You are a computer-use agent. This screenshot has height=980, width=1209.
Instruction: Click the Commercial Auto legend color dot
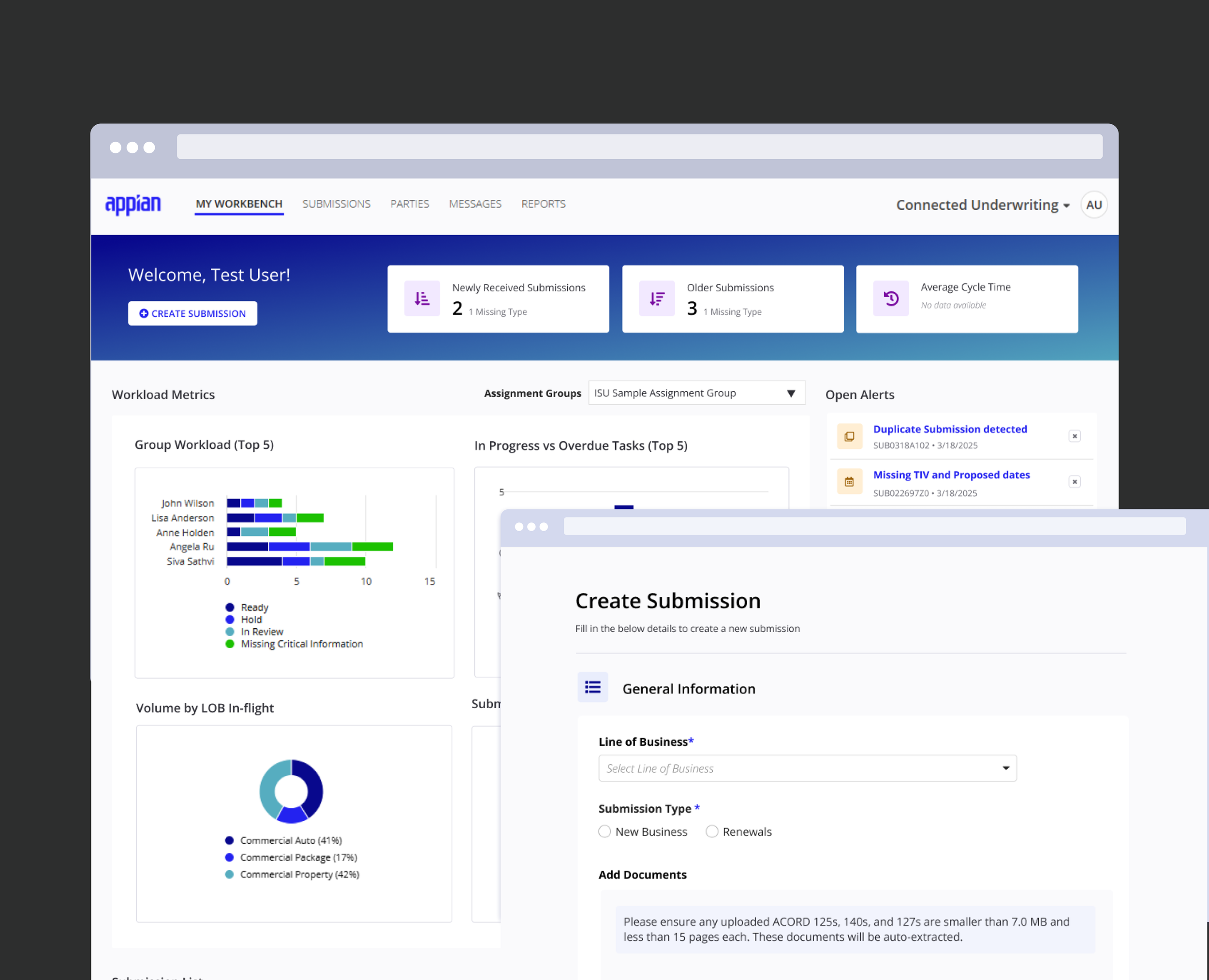(229, 840)
